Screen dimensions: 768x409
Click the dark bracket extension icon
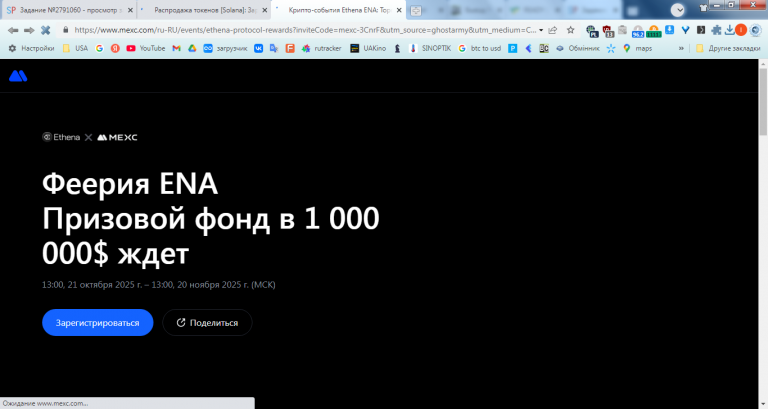click(701, 30)
